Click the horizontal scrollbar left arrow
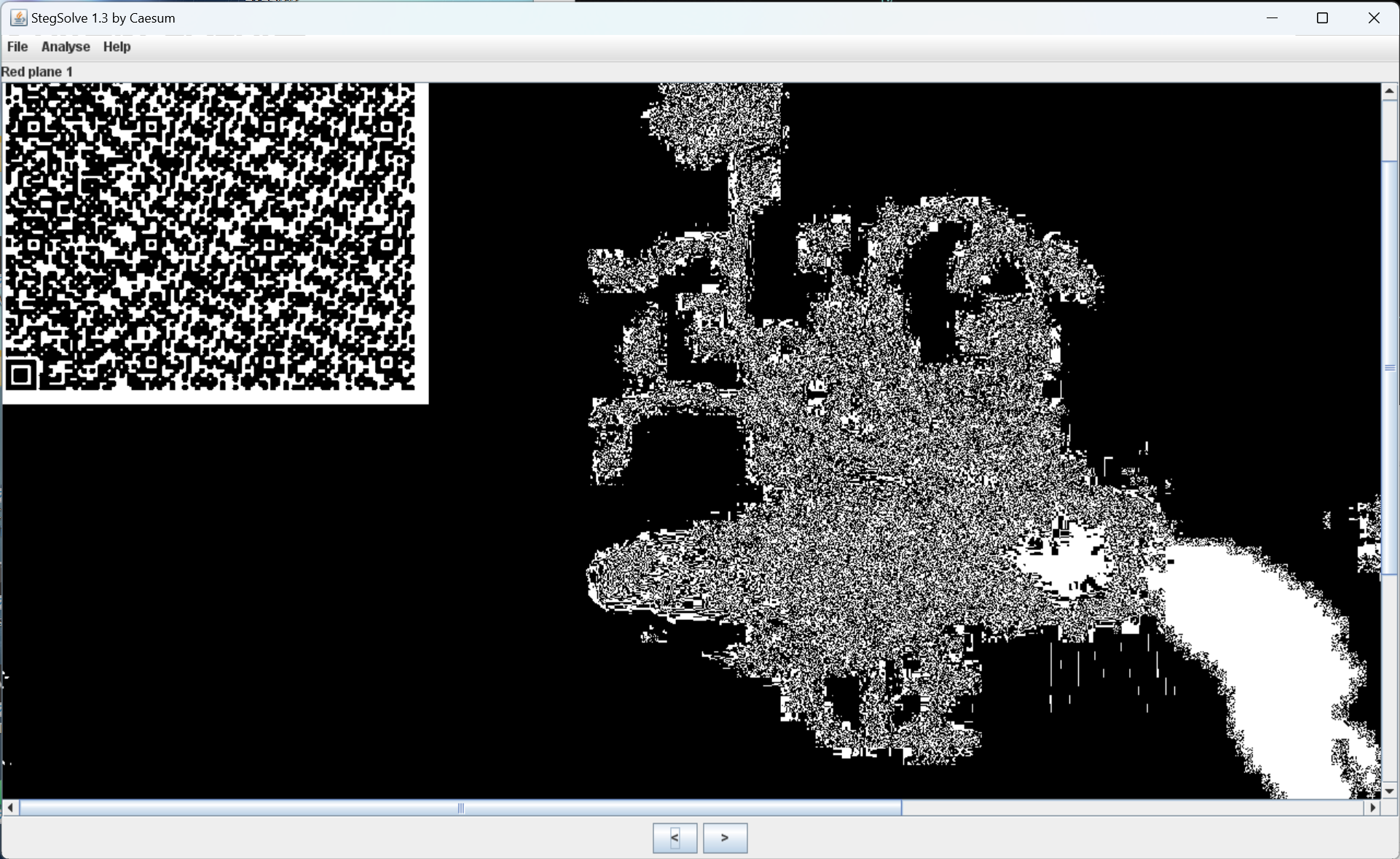Viewport: 1400px width, 859px height. [10, 807]
